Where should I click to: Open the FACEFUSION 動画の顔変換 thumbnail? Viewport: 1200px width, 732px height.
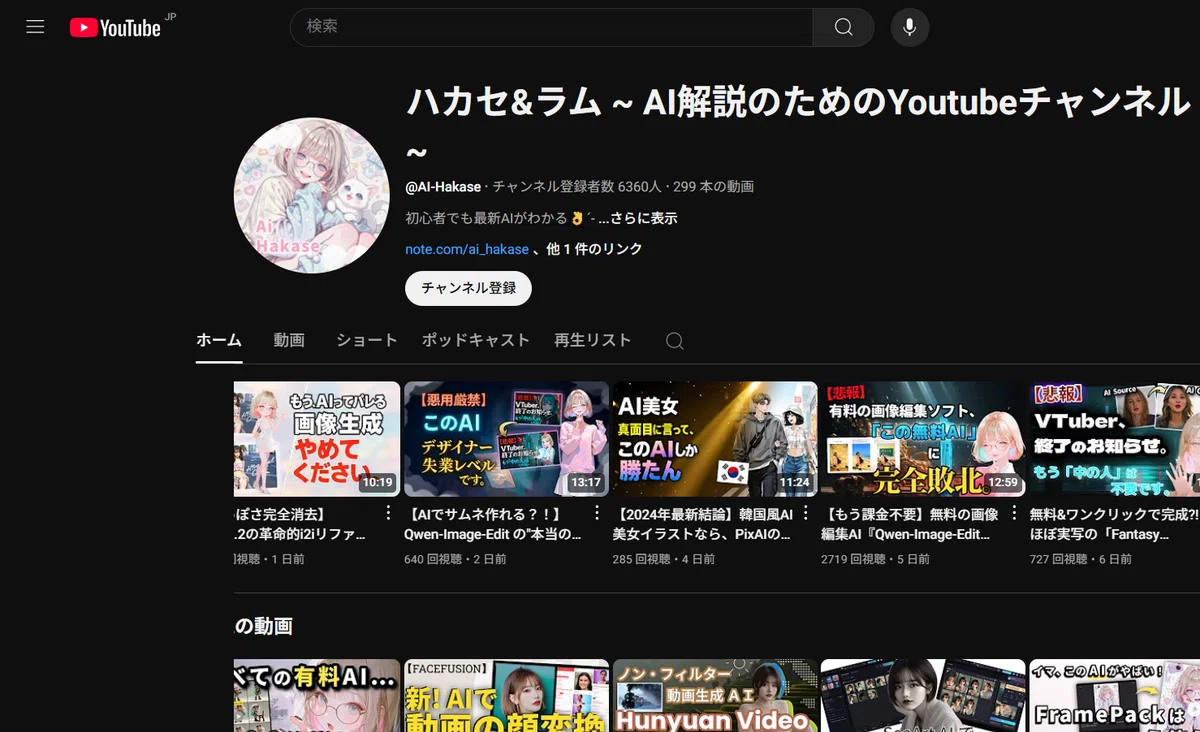pos(506,695)
